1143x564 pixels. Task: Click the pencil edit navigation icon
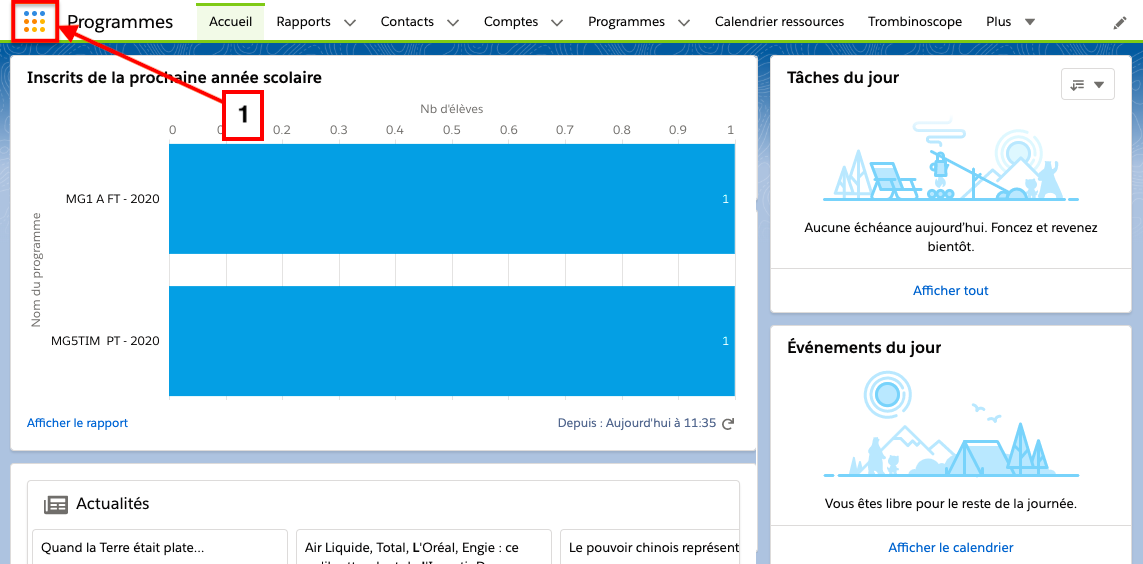point(1120,22)
